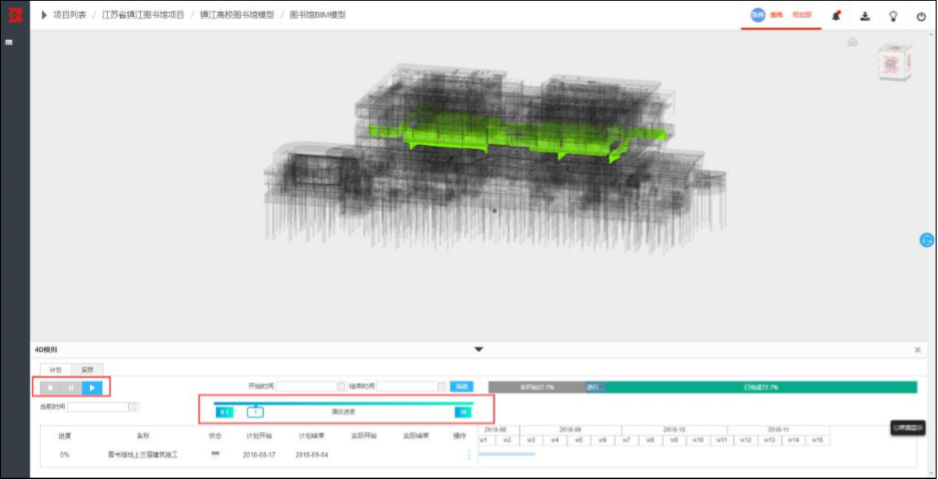This screenshot has width=938, height=479.
Task: Click the 结束时间 input field
Action: (412, 387)
